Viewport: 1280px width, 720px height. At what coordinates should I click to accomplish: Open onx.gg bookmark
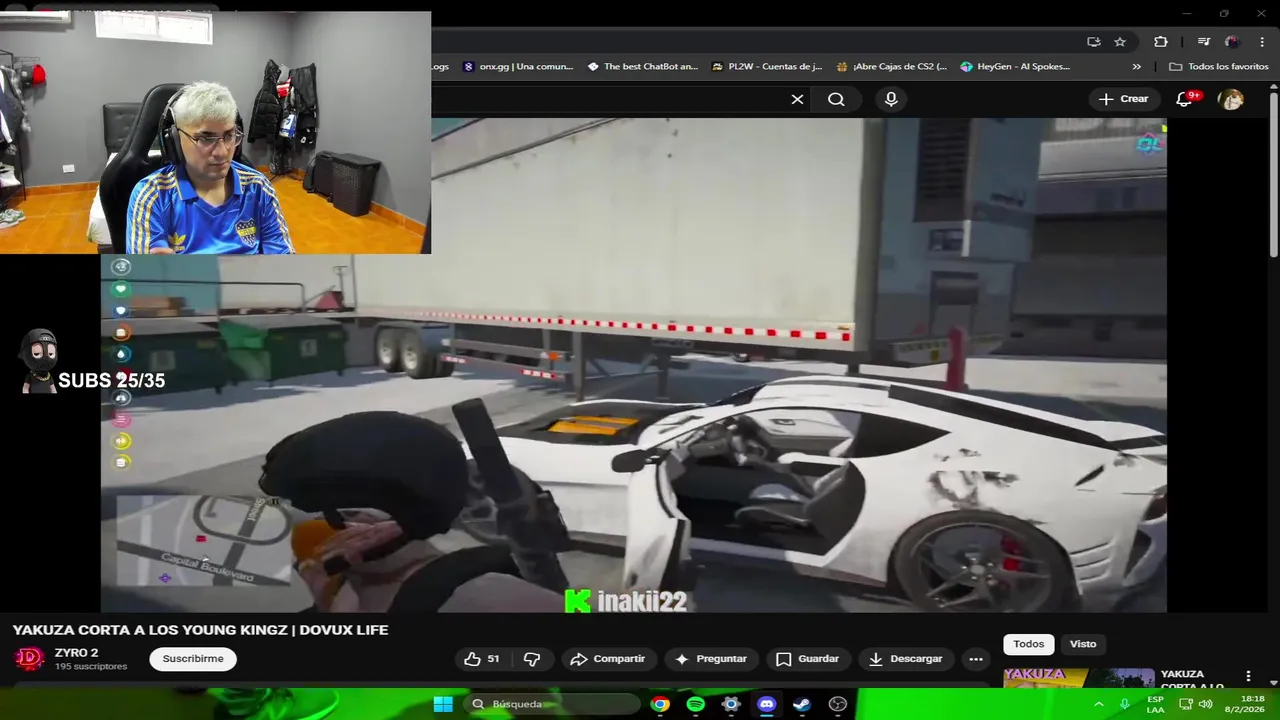pyautogui.click(x=518, y=67)
